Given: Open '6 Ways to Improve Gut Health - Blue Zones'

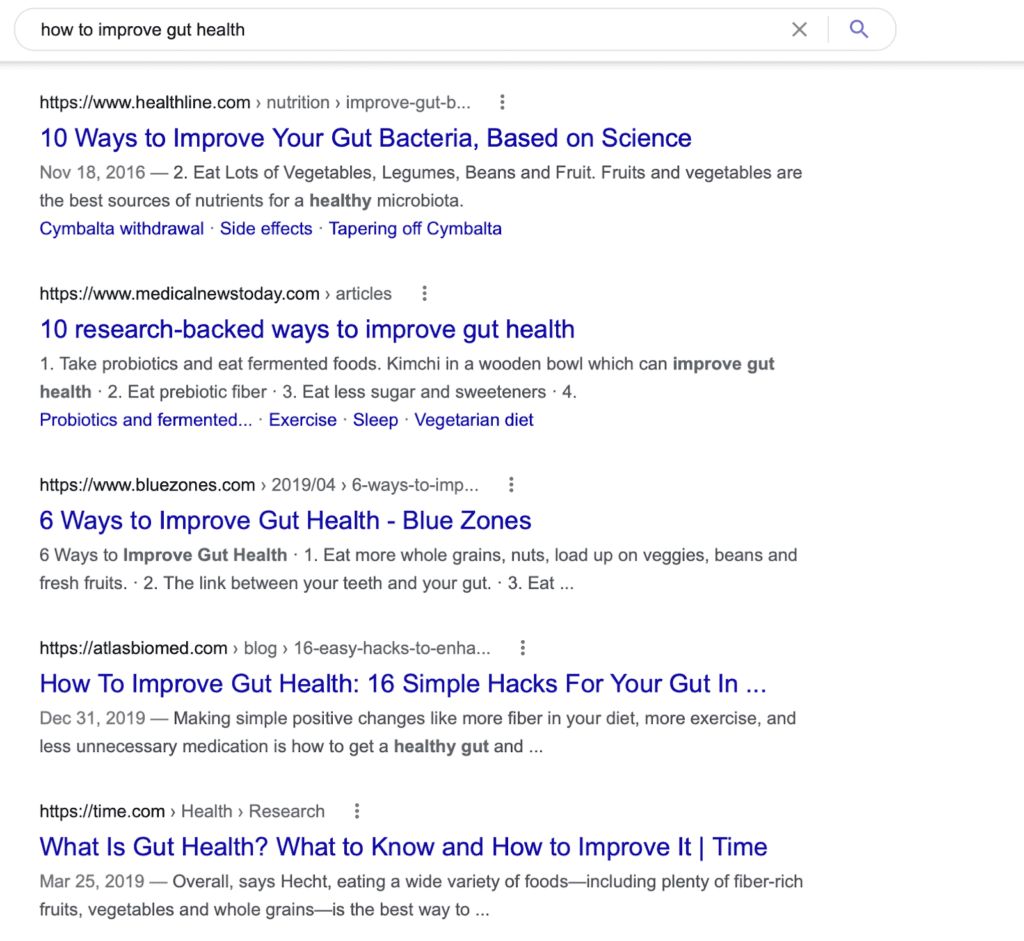Looking at the screenshot, I should (285, 520).
